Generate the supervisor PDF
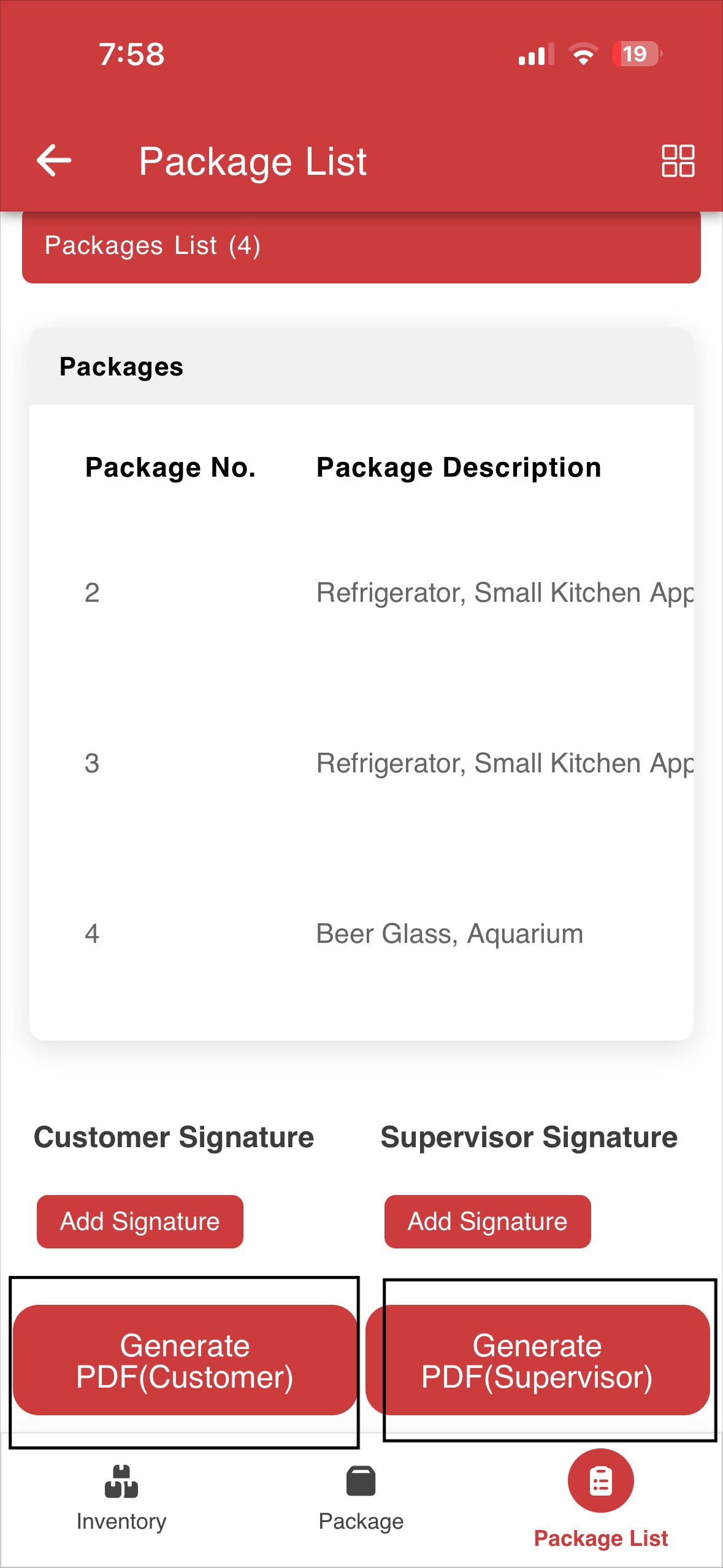723x1568 pixels. coord(537,1361)
